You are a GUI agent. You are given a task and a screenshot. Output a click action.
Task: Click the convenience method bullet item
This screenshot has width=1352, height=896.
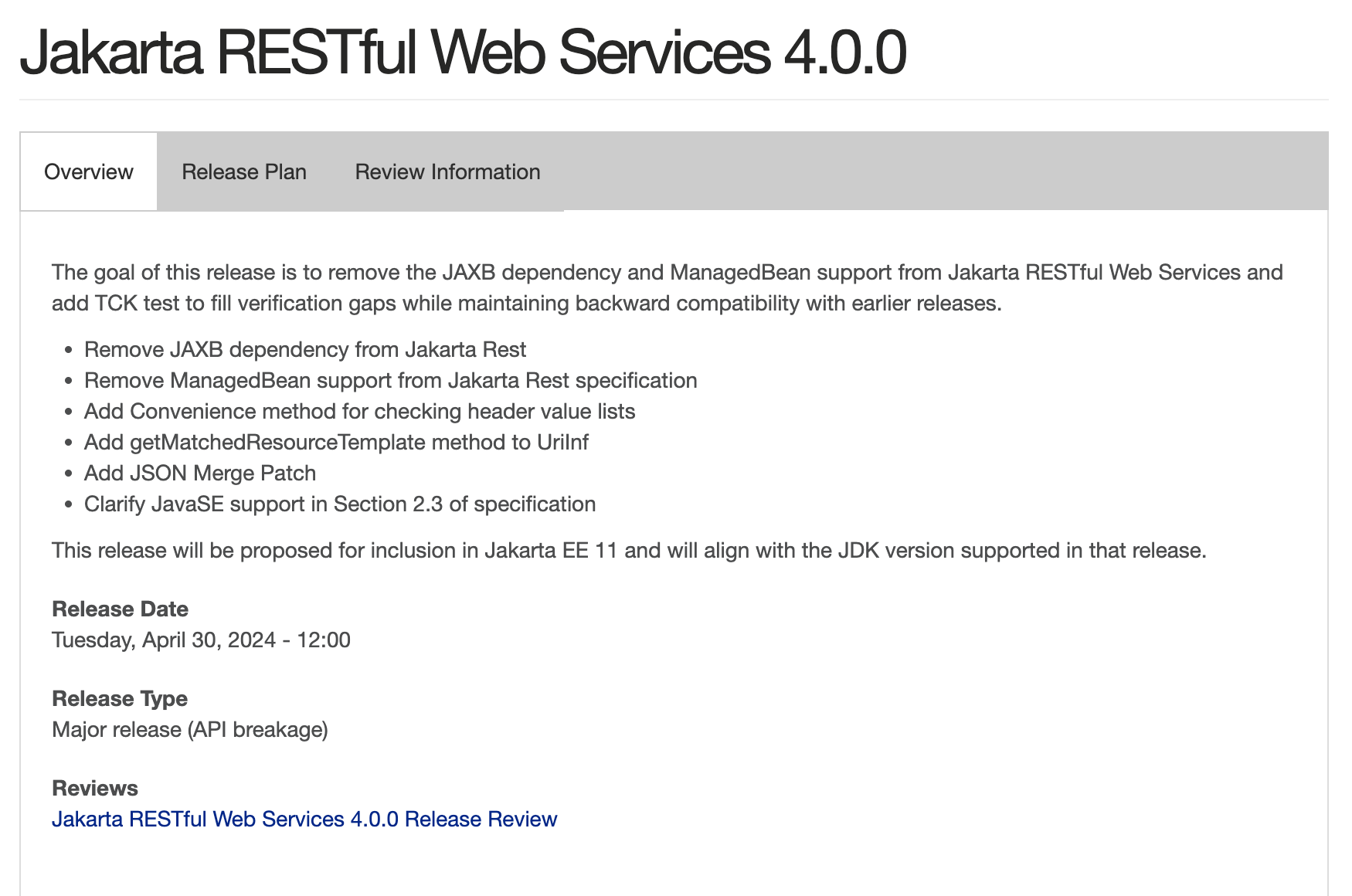(x=359, y=411)
